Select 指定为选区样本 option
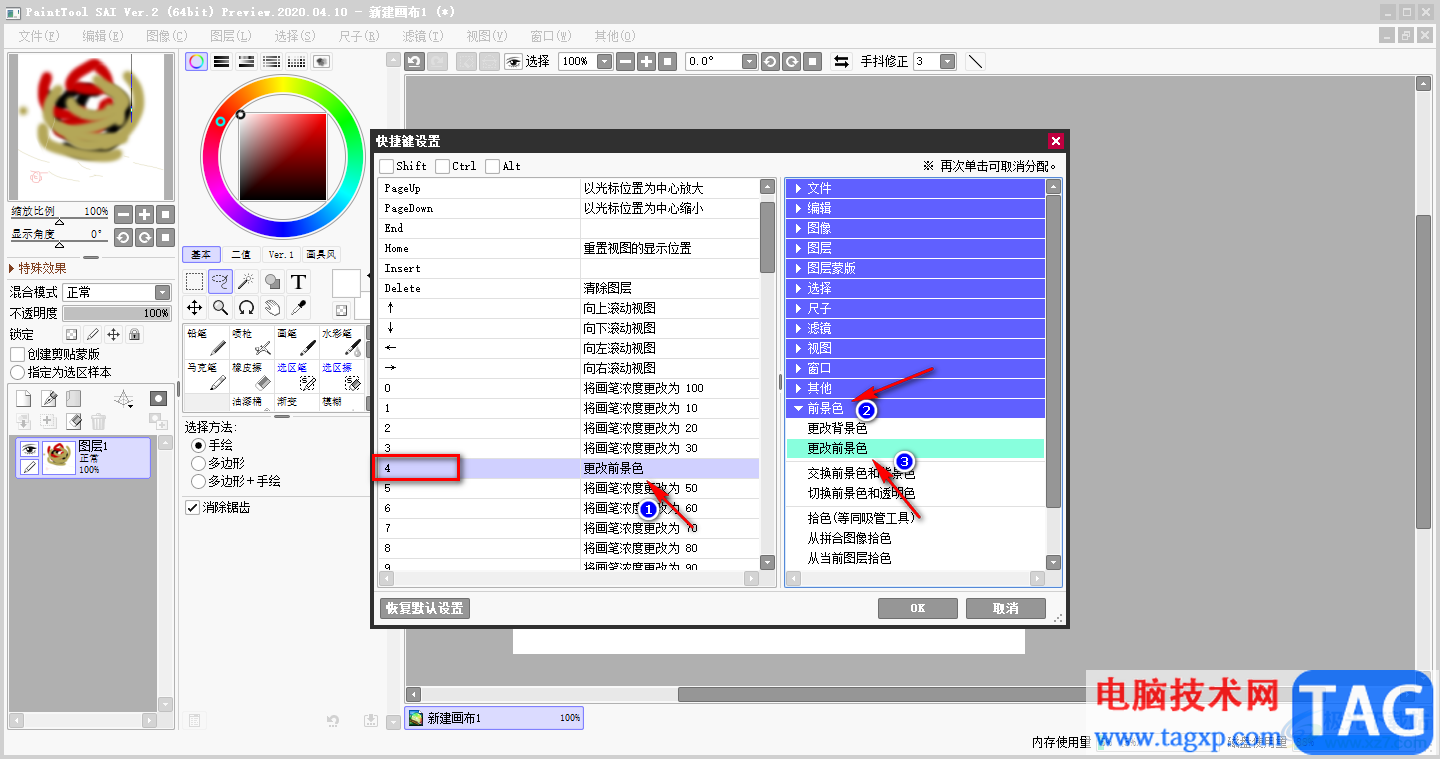Viewport: 1440px width, 759px height. (18, 372)
